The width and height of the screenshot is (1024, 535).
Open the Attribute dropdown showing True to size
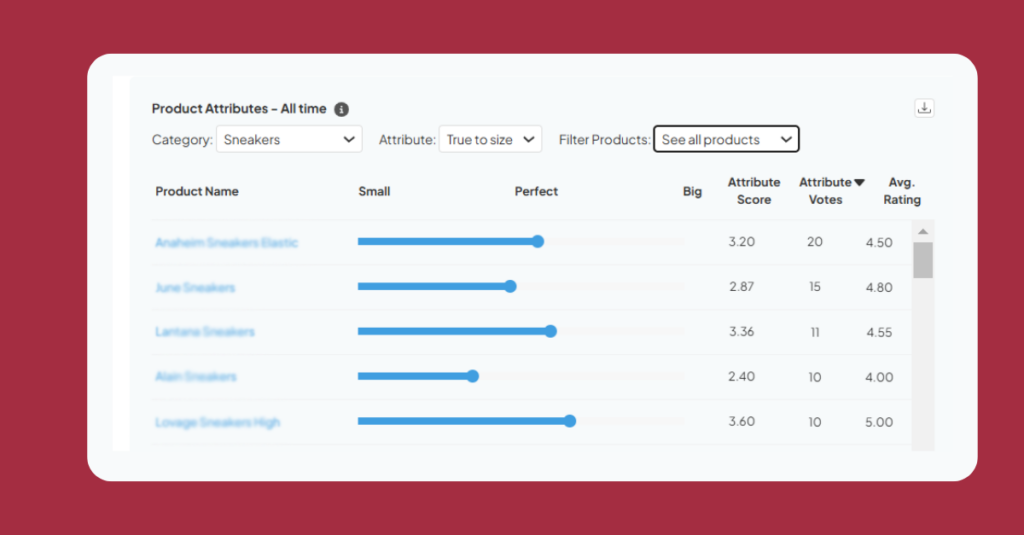click(490, 140)
